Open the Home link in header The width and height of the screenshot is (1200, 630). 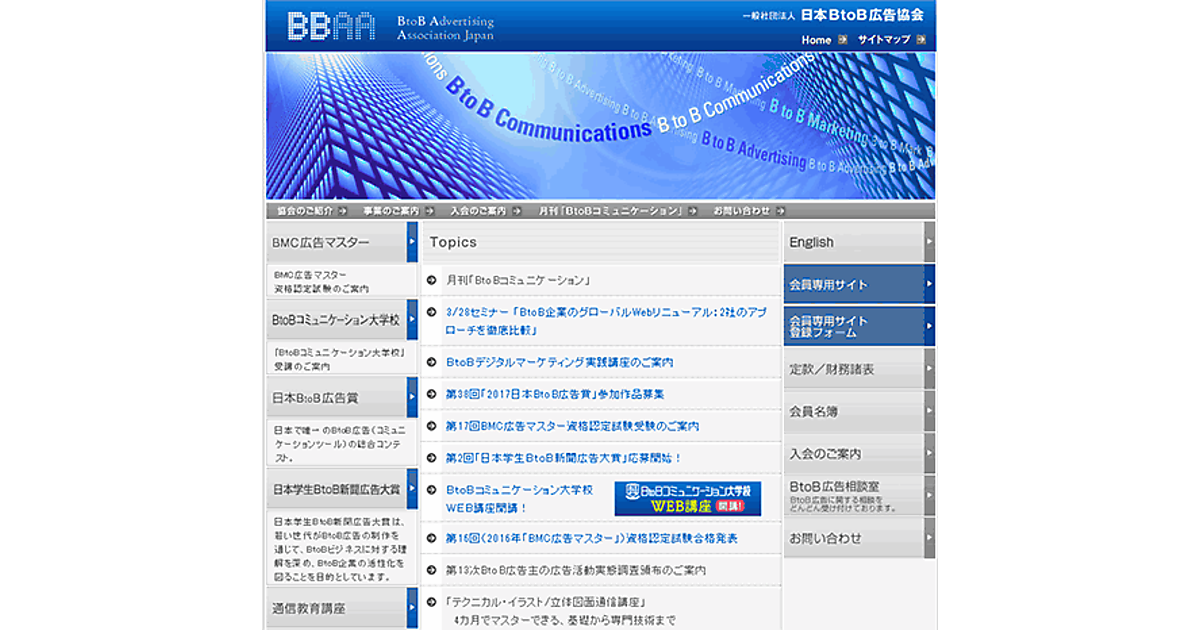click(816, 40)
